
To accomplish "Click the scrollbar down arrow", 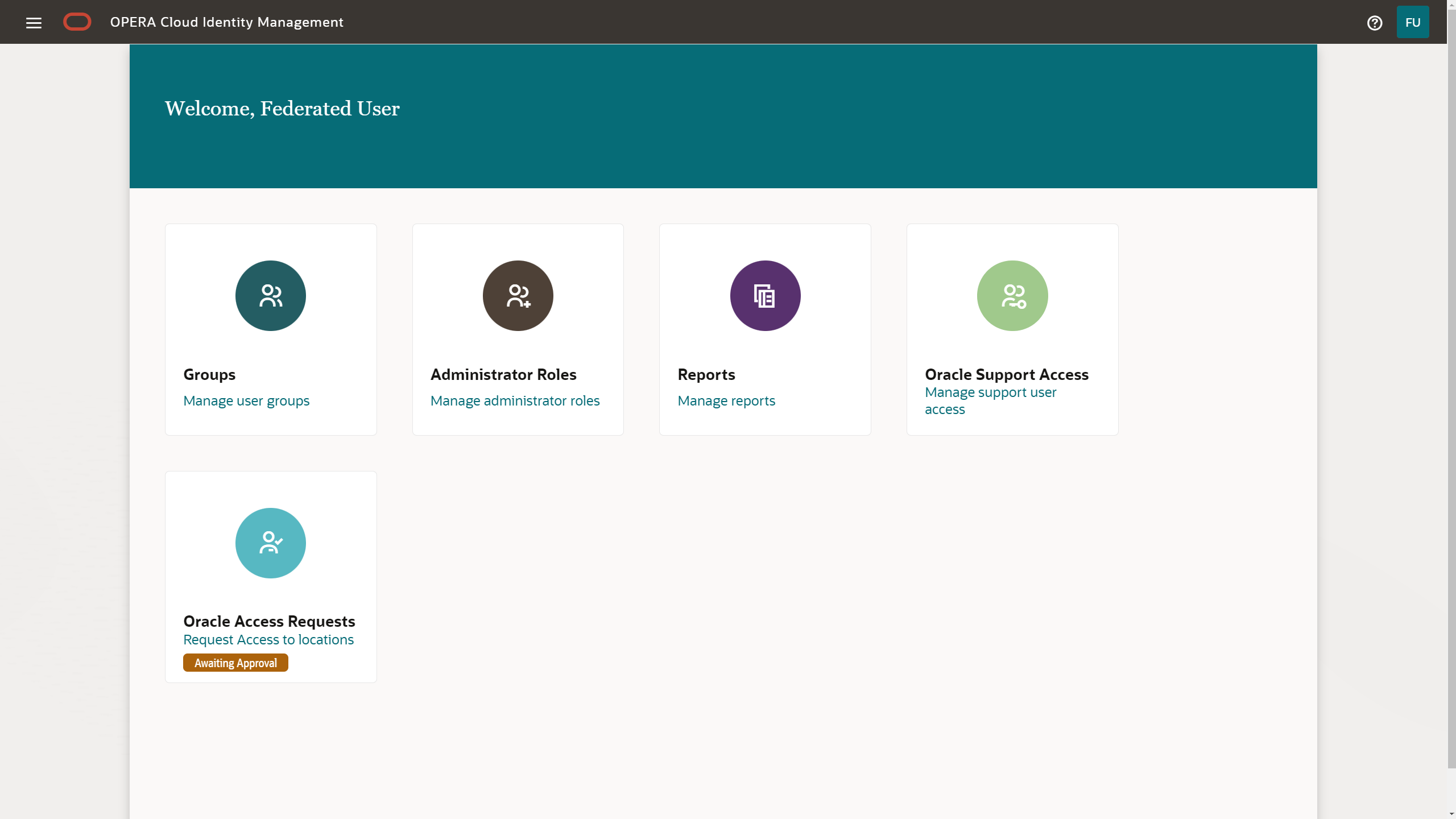I will pyautogui.click(x=1451, y=814).
